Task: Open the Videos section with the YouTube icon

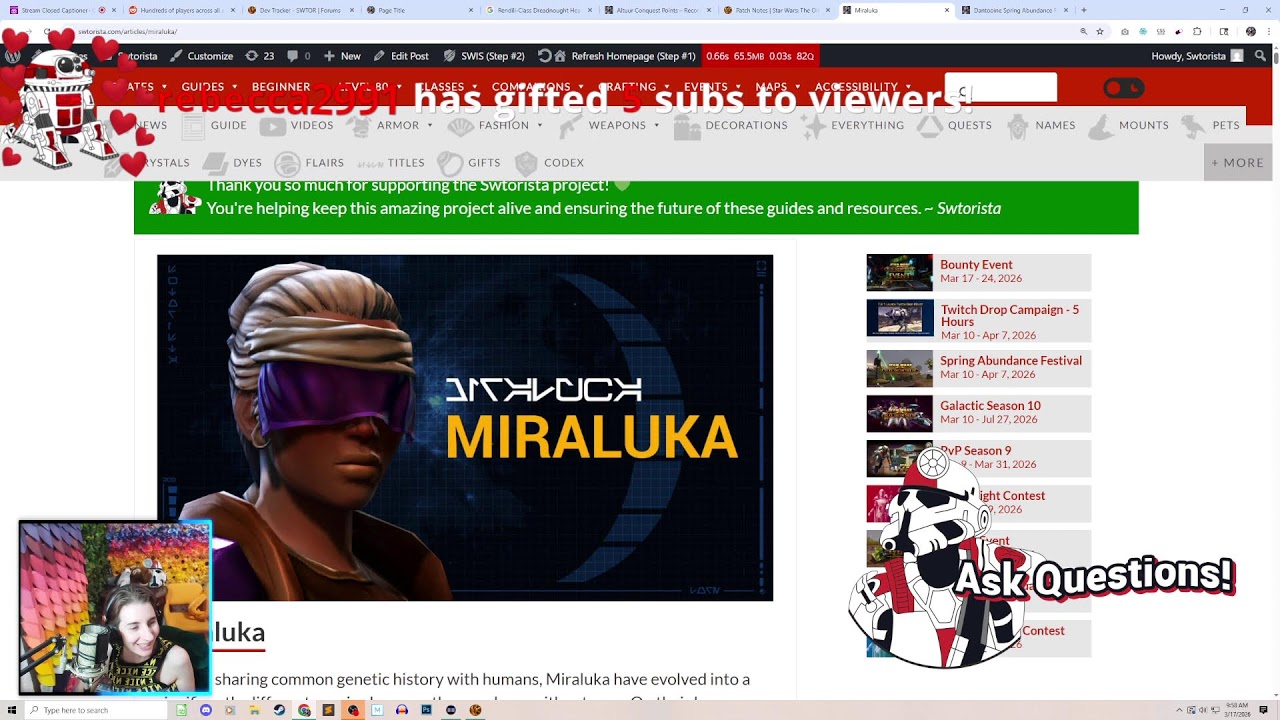Action: click(296, 125)
